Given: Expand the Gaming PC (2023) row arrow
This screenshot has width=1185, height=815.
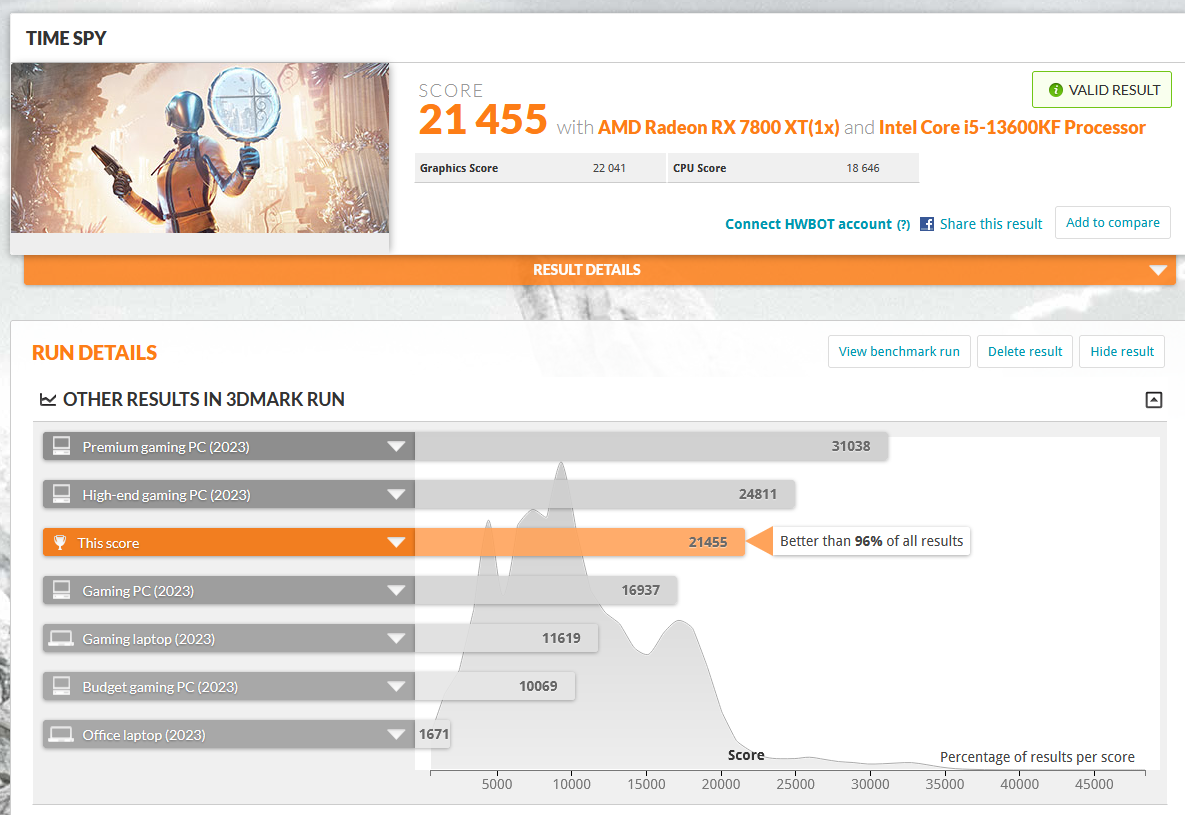Looking at the screenshot, I should click(396, 590).
